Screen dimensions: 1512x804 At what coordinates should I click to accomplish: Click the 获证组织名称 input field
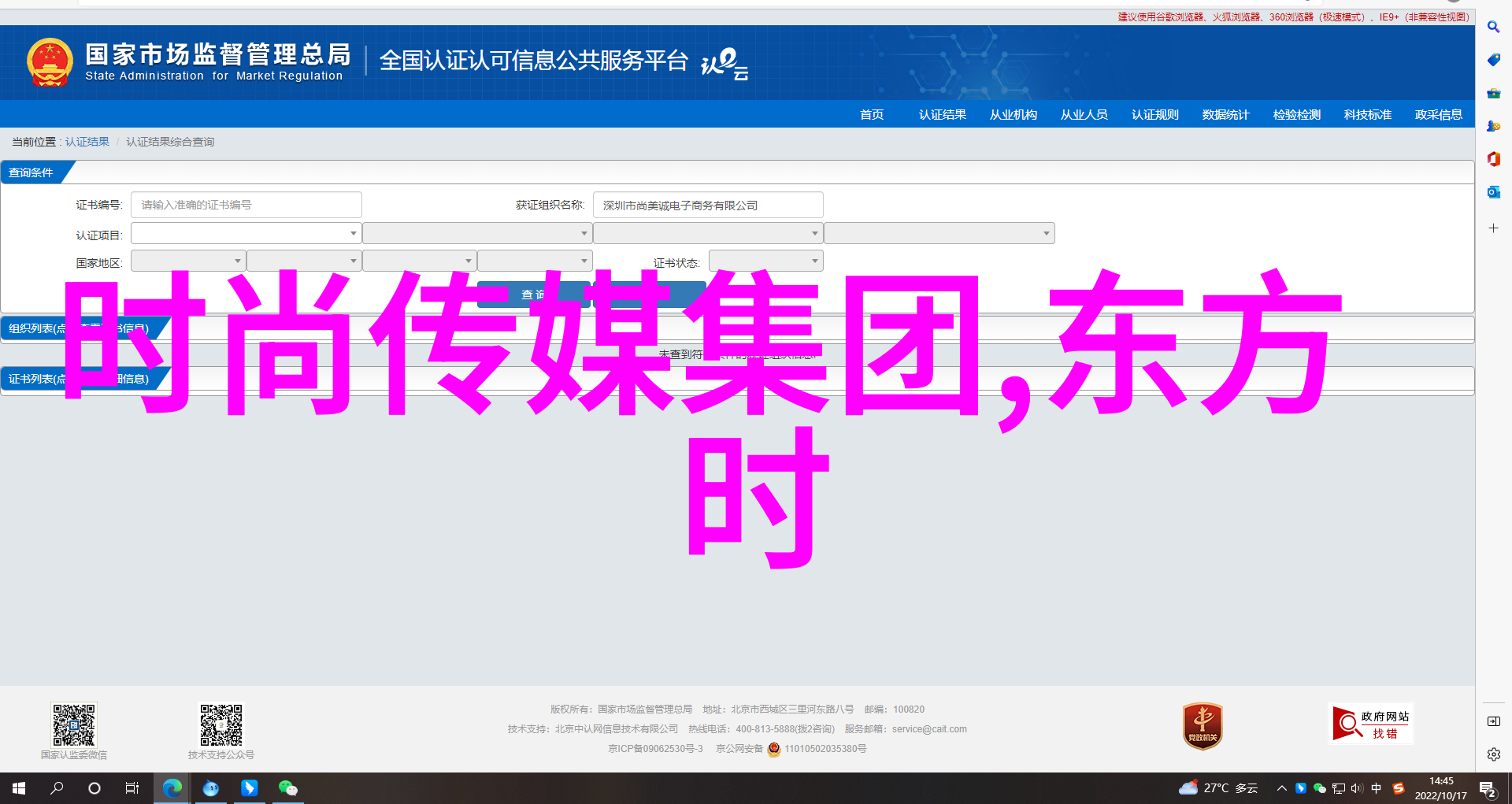pyautogui.click(x=708, y=205)
